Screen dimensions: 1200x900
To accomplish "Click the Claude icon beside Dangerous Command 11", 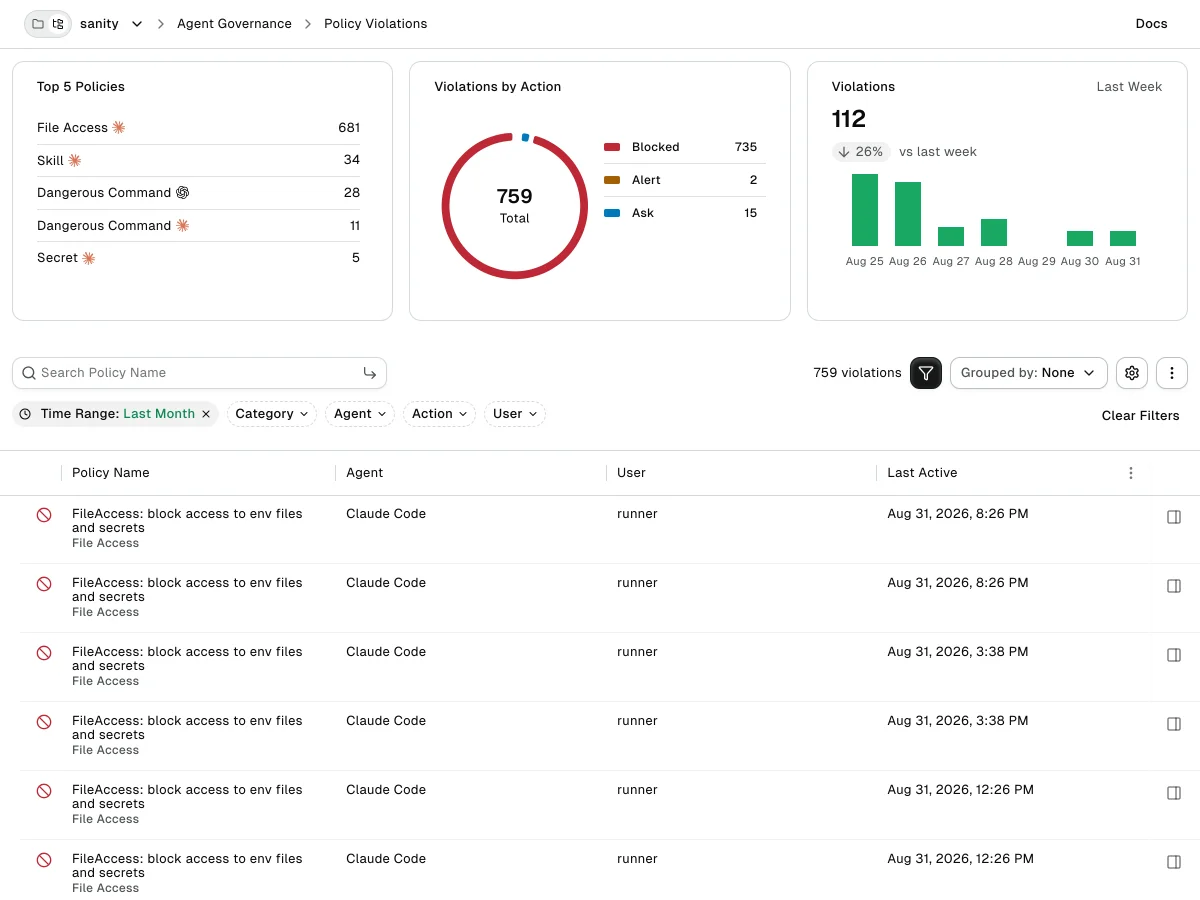I will pos(182,226).
